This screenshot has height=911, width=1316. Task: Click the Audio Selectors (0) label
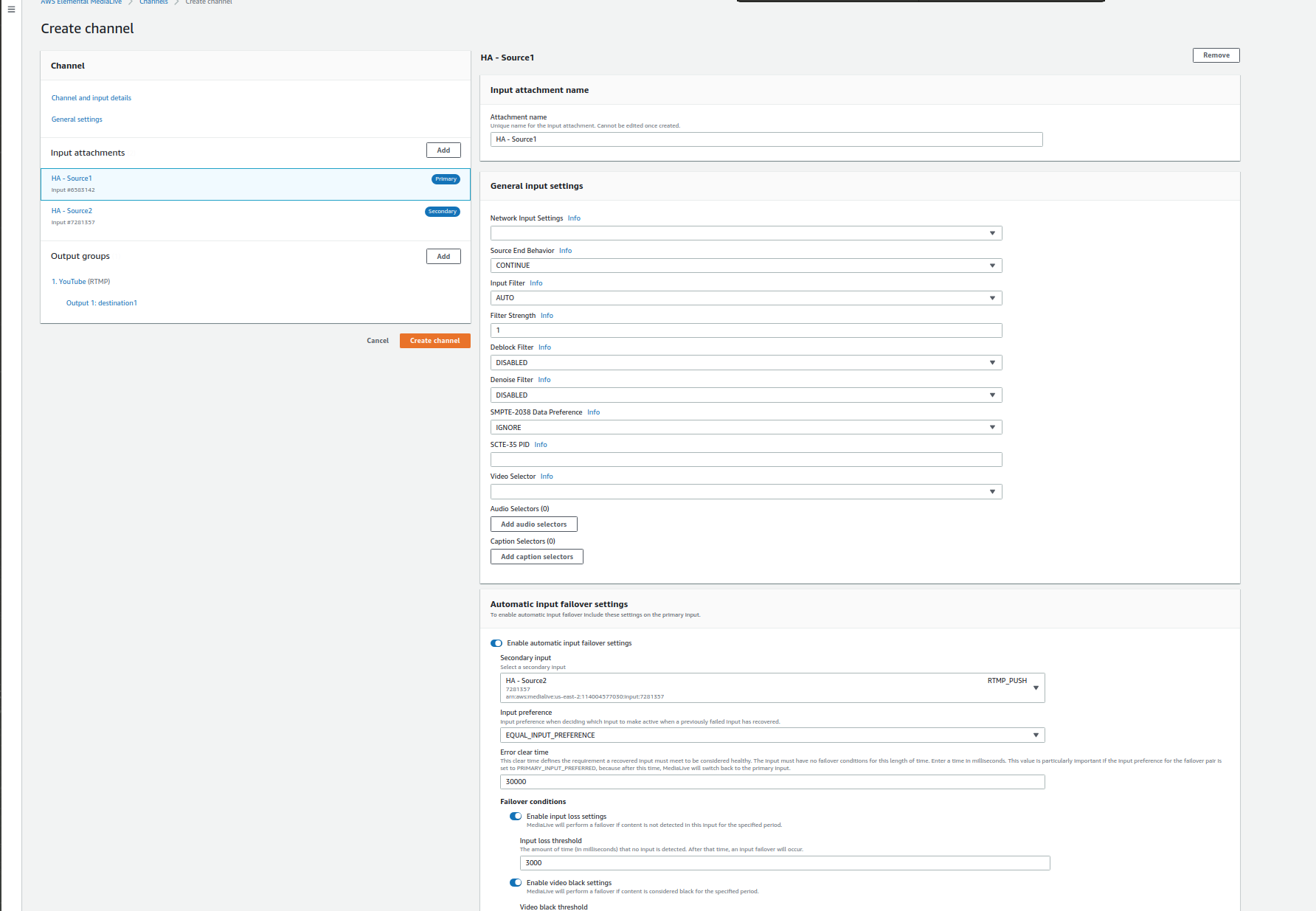pos(520,509)
